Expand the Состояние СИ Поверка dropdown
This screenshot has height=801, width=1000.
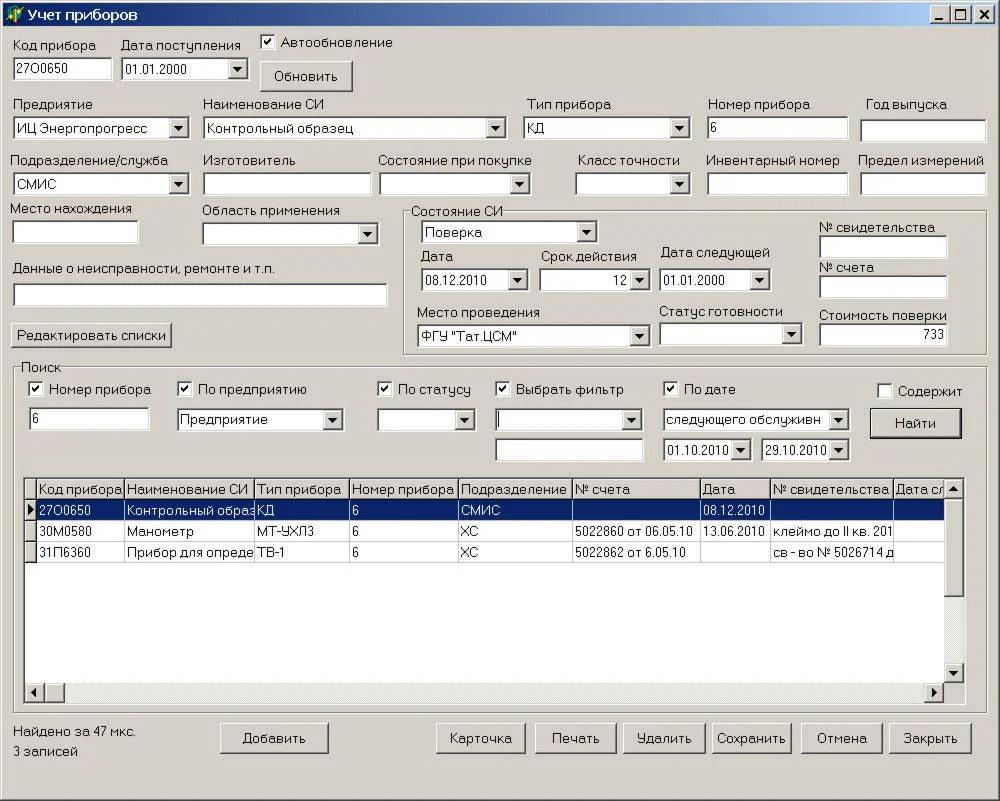pyautogui.click(x=586, y=232)
